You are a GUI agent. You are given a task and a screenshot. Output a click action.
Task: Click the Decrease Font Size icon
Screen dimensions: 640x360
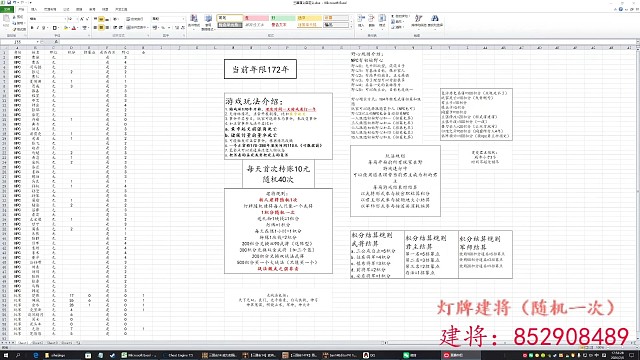(87, 19)
